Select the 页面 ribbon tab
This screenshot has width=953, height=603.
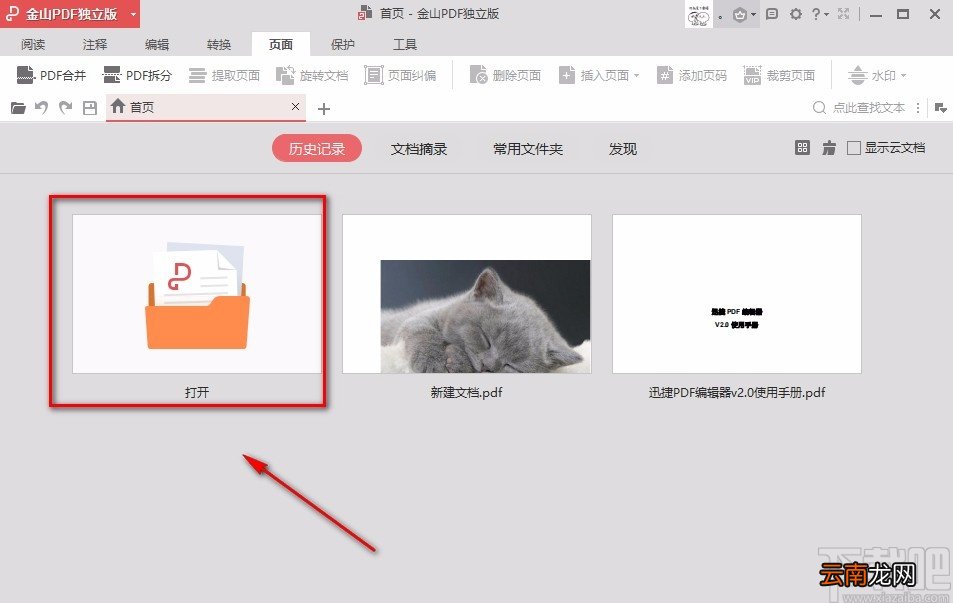[x=281, y=44]
